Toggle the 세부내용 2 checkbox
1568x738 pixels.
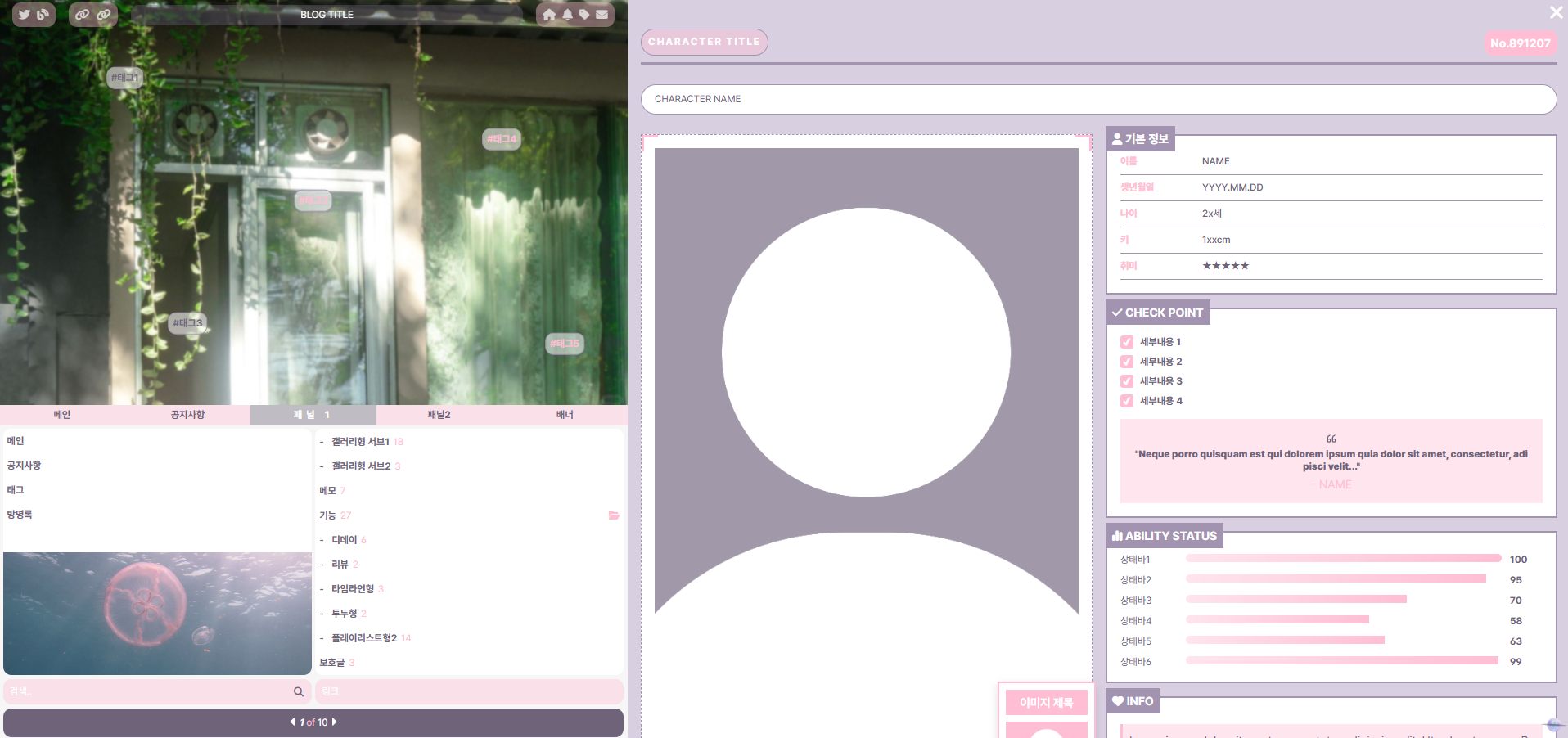1127,362
